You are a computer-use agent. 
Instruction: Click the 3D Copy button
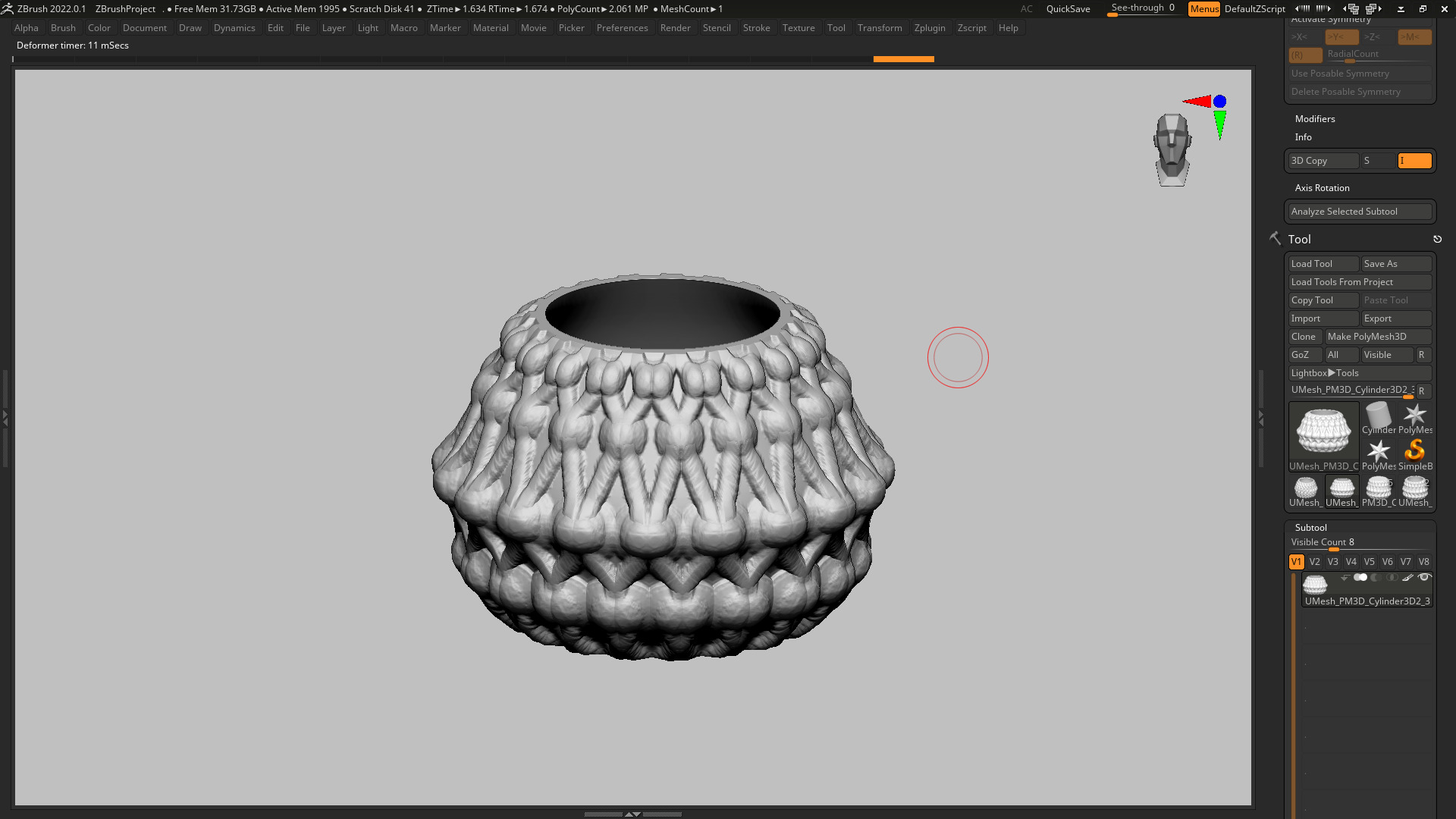pos(1324,161)
